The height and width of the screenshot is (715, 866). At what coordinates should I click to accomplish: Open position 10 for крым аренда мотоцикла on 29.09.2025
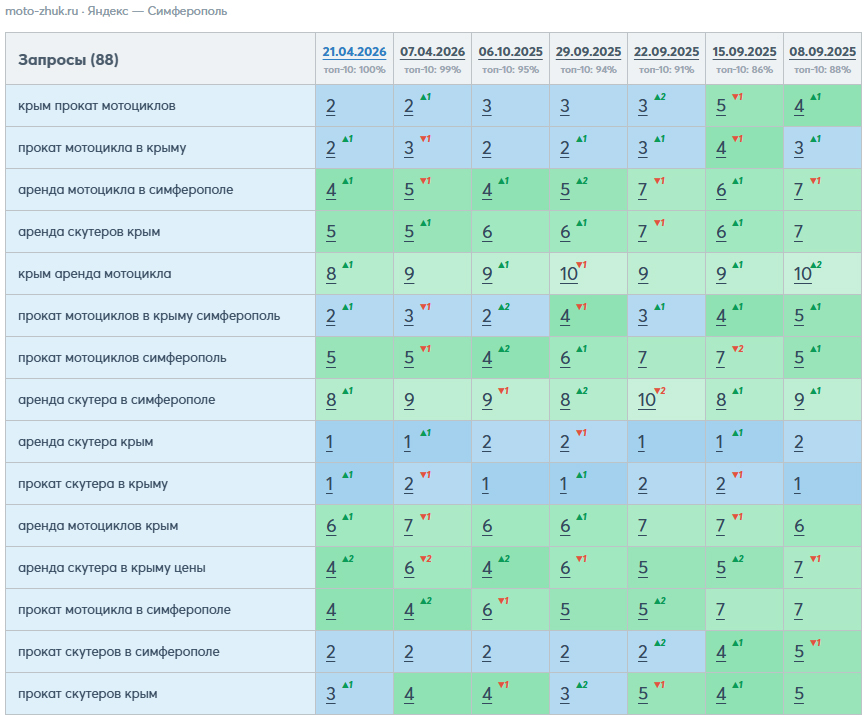click(568, 274)
